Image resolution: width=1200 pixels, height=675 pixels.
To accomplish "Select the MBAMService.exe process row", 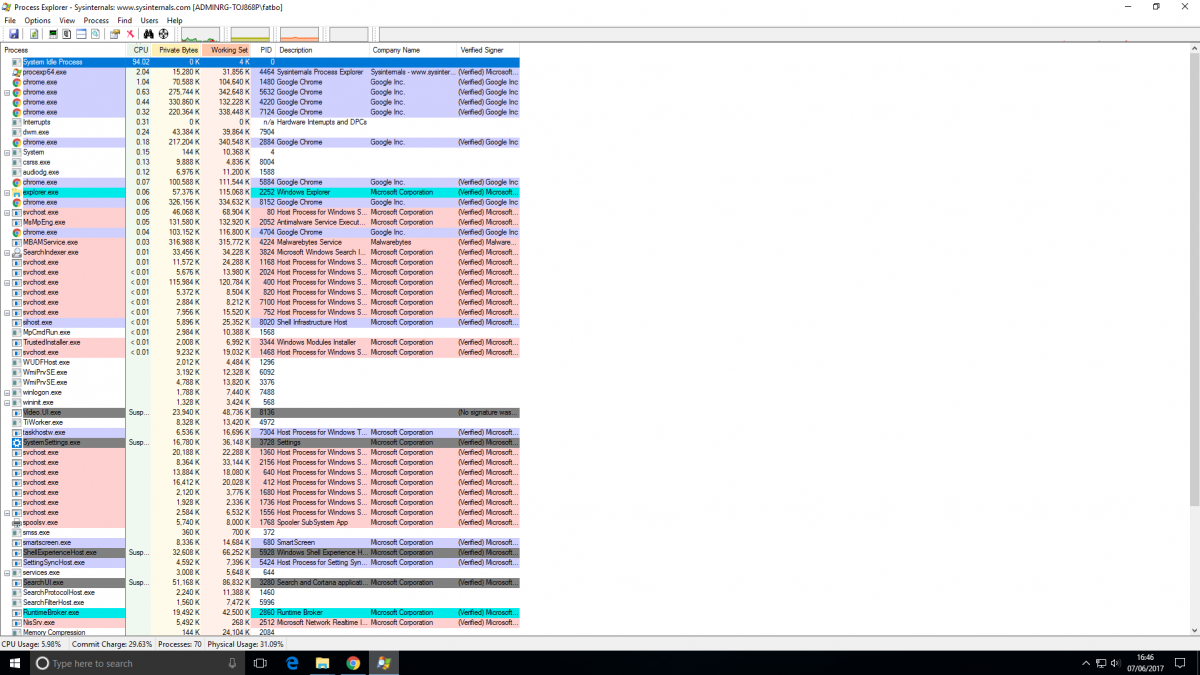I will coord(260,242).
